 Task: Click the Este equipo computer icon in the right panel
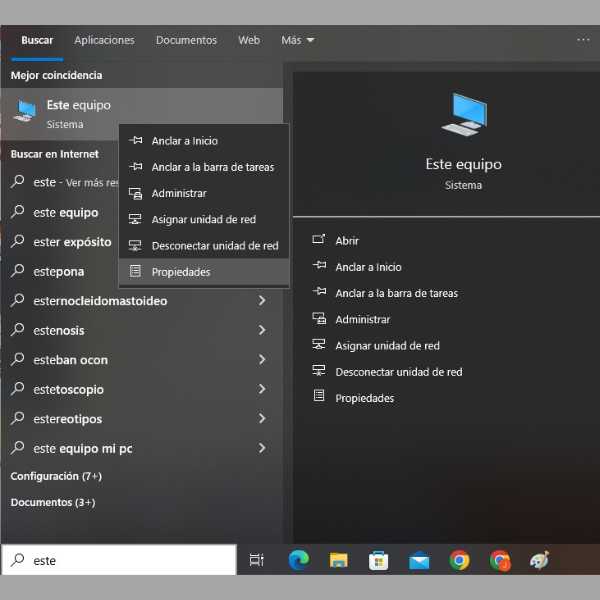tap(463, 114)
